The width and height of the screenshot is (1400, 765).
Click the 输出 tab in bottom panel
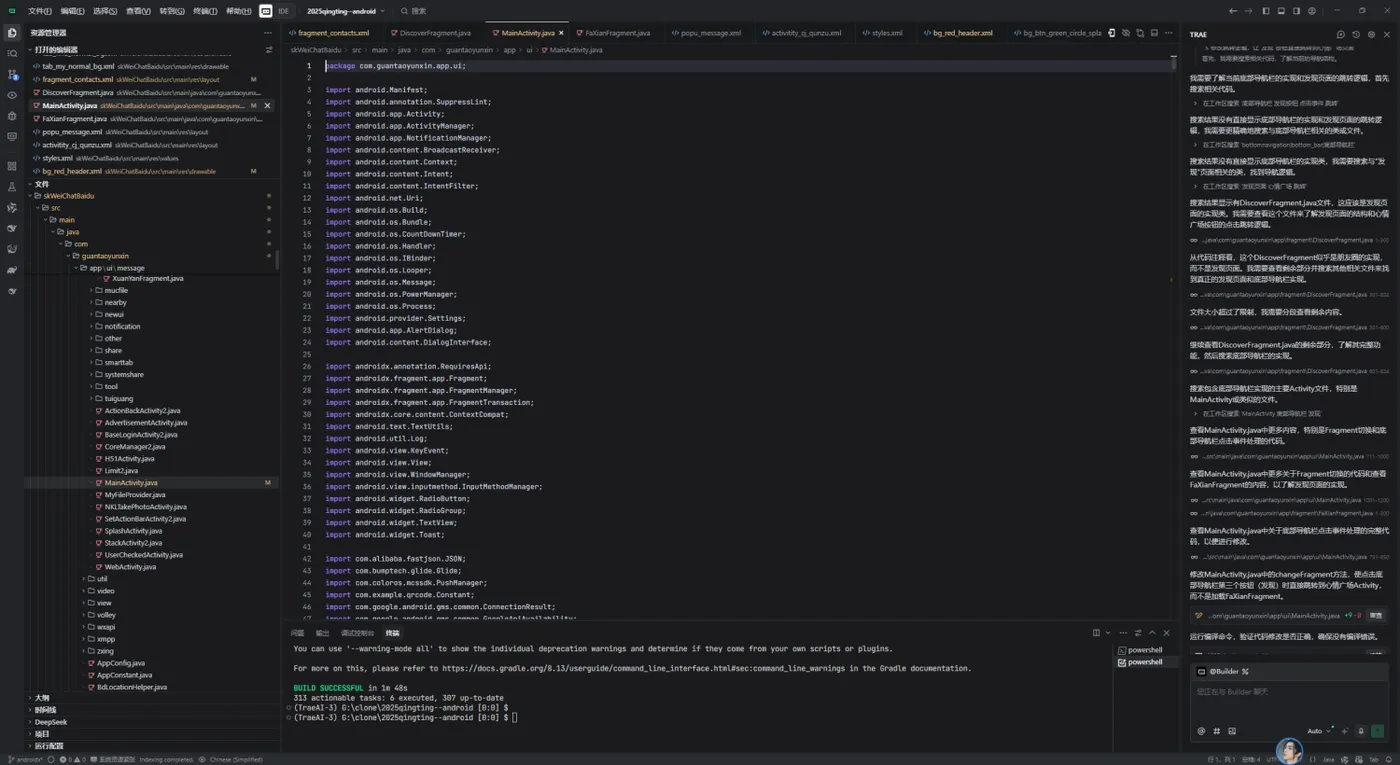(x=322, y=633)
